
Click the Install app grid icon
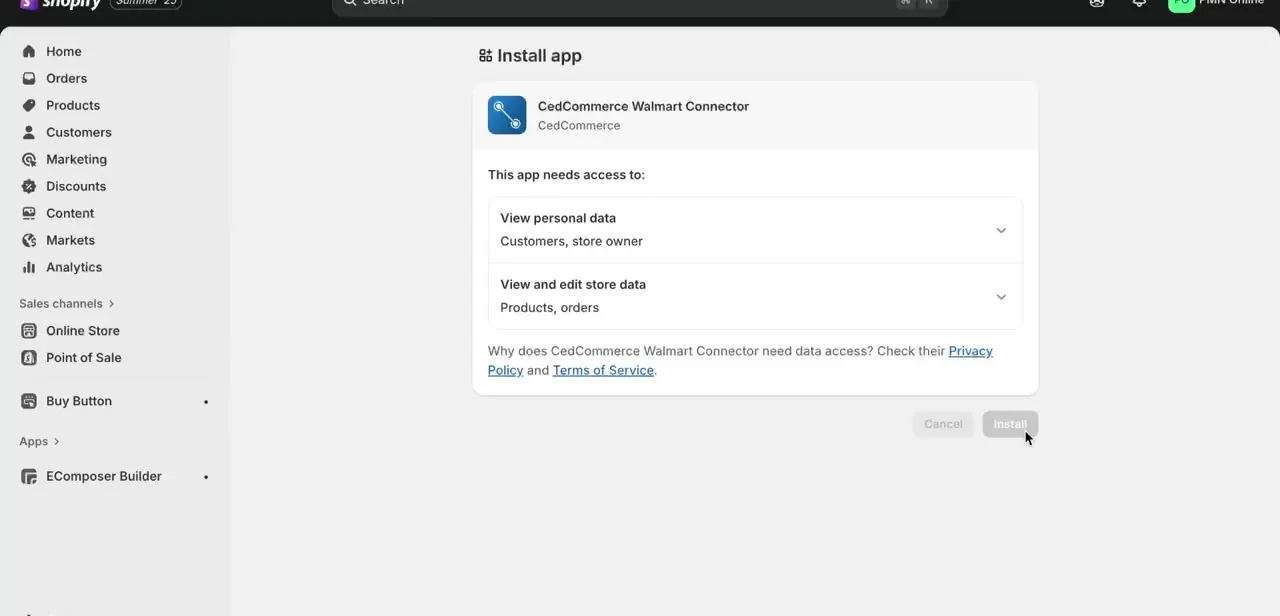(486, 56)
